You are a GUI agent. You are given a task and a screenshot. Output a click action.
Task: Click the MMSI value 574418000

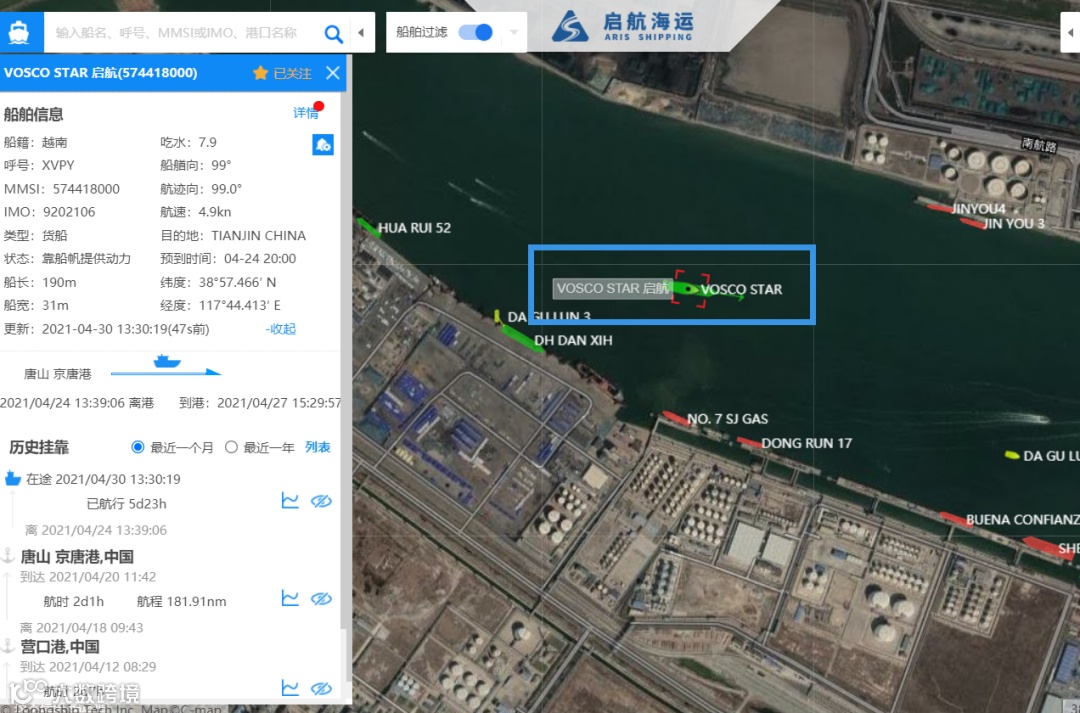[86, 189]
